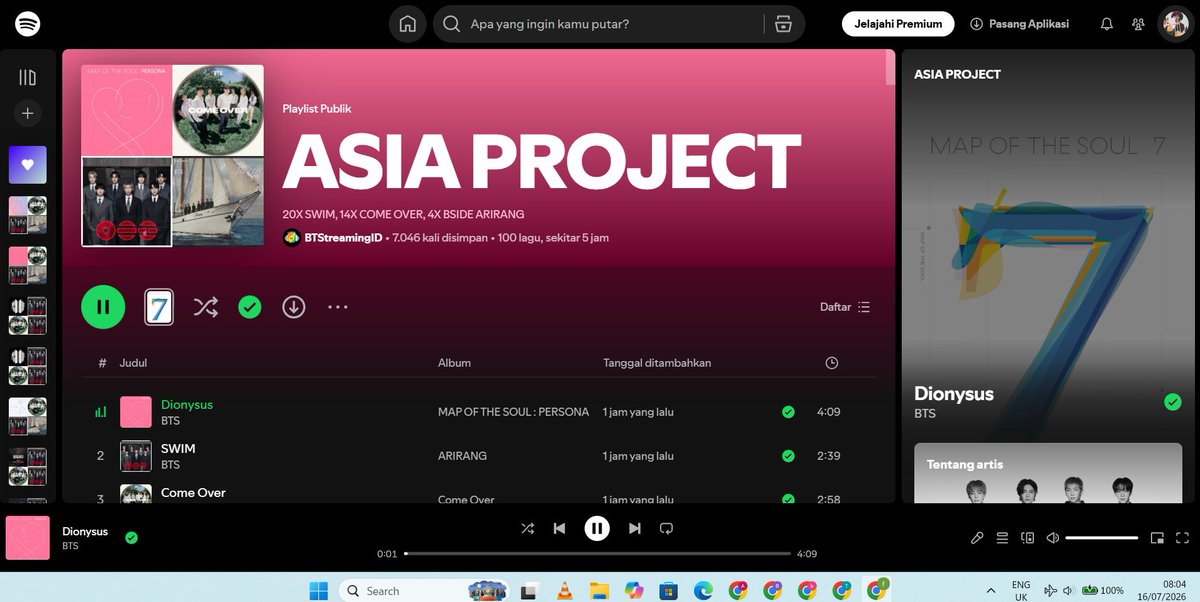Open ASIA PROJECT header in Now Playing panel

[x=957, y=74]
